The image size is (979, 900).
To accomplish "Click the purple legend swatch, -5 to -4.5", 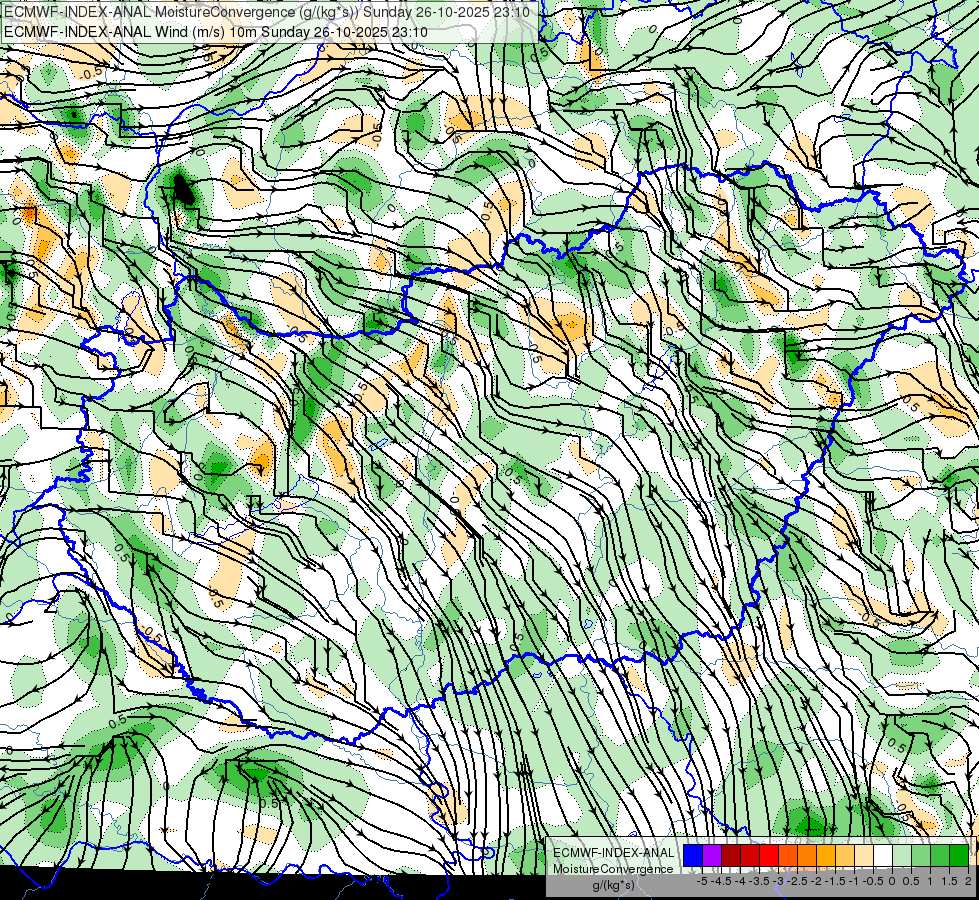I will click(712, 855).
